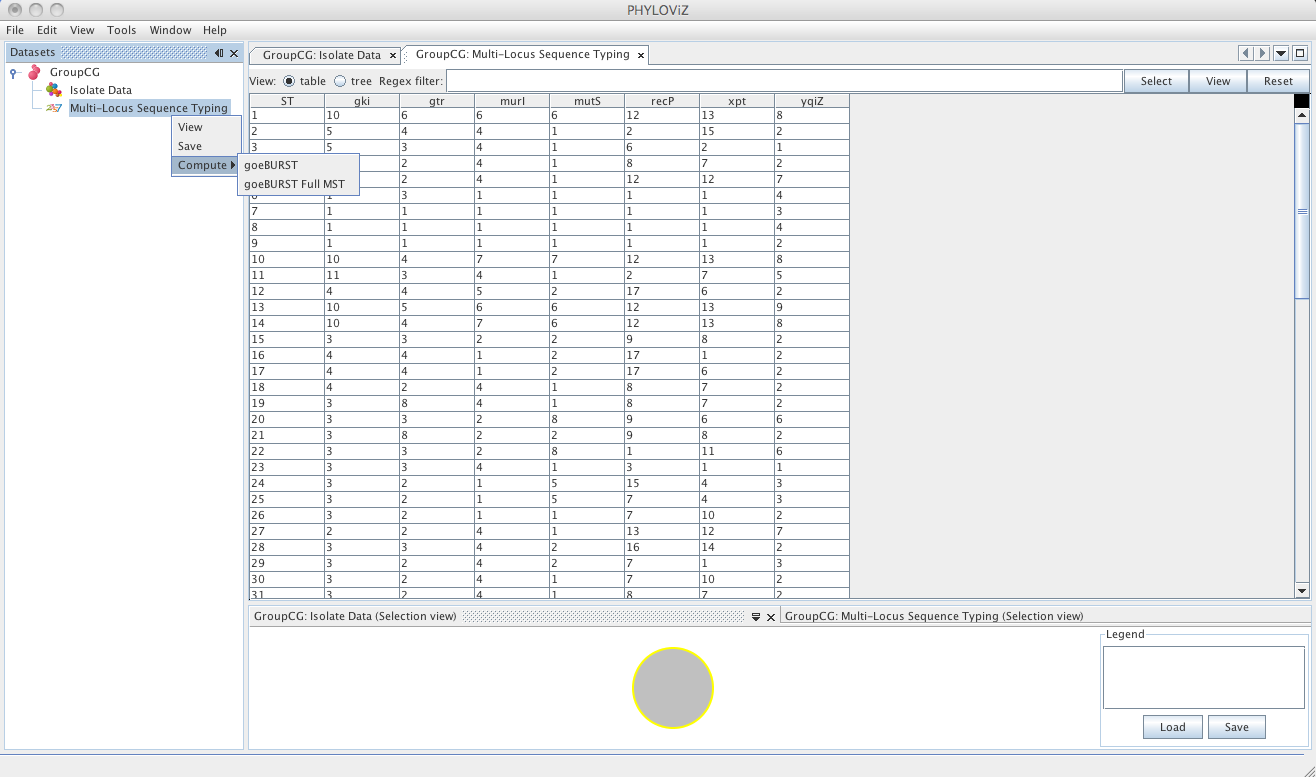Viewport: 1316px width, 777px height.
Task: Click Save in the context menu
Action: 207,146
